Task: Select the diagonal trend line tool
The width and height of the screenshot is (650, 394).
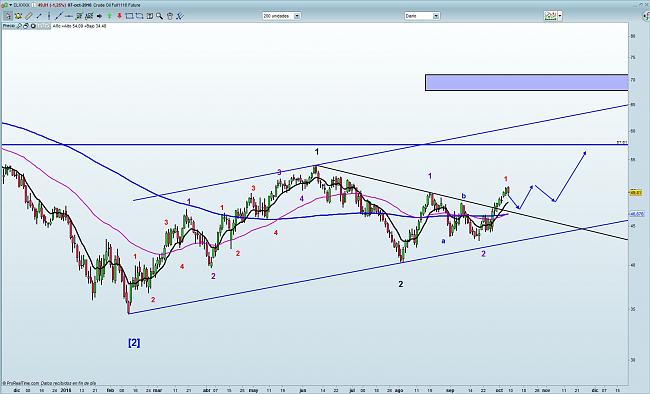Action: [x=59, y=16]
